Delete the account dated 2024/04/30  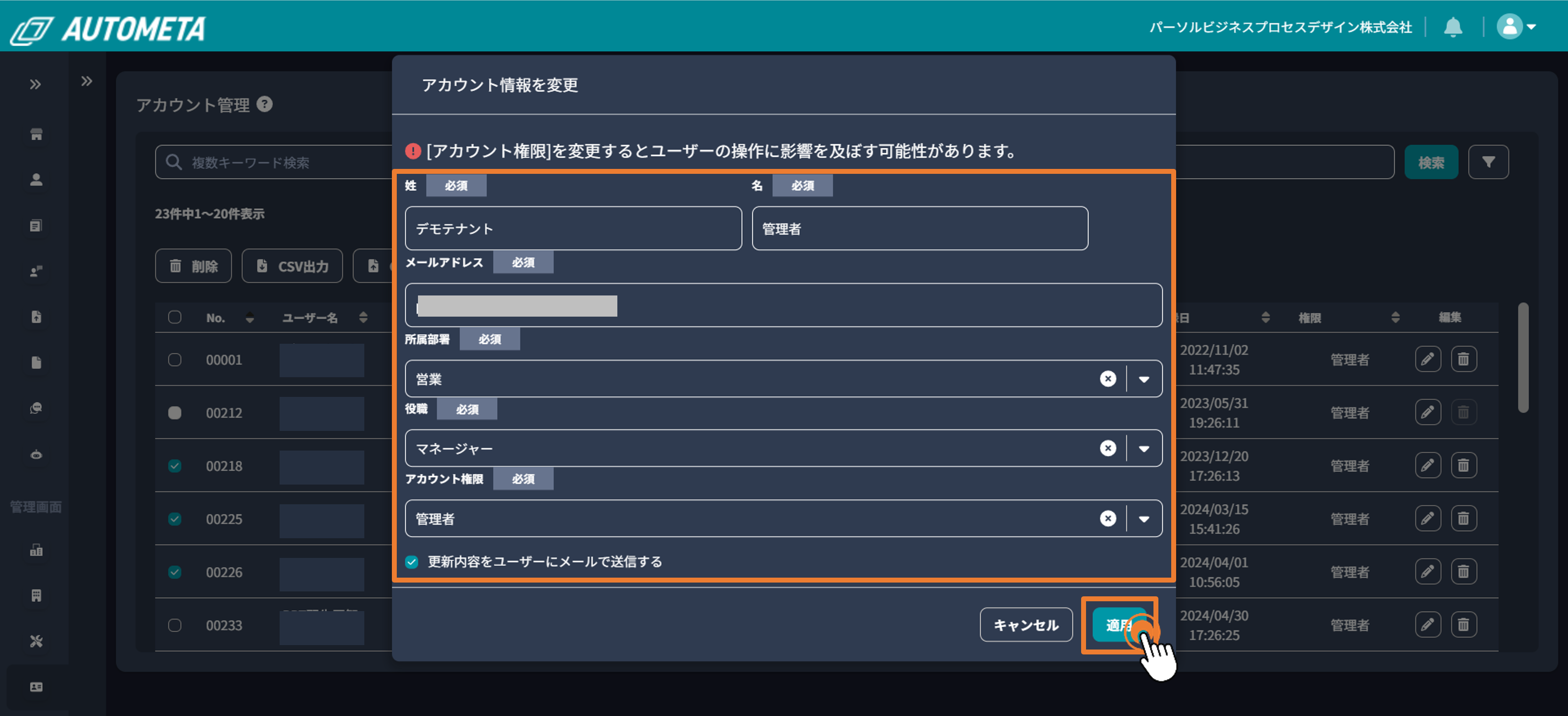coord(1463,624)
